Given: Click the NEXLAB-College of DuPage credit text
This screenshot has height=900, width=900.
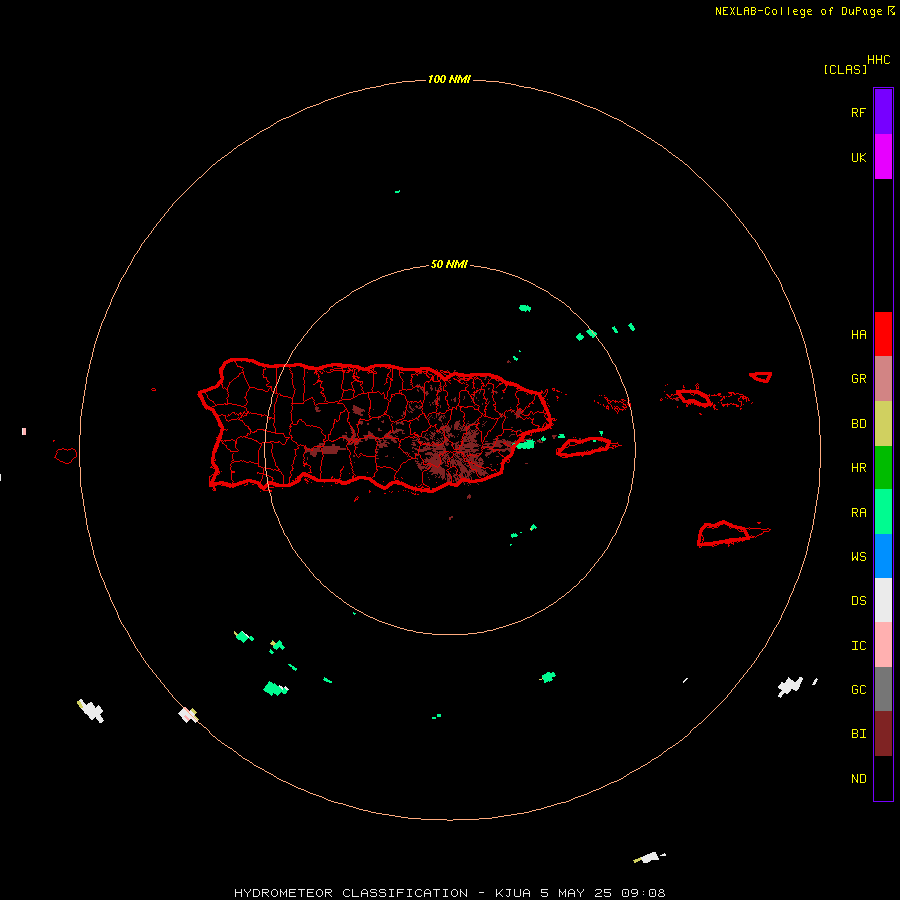Looking at the screenshot, I should pos(798,11).
